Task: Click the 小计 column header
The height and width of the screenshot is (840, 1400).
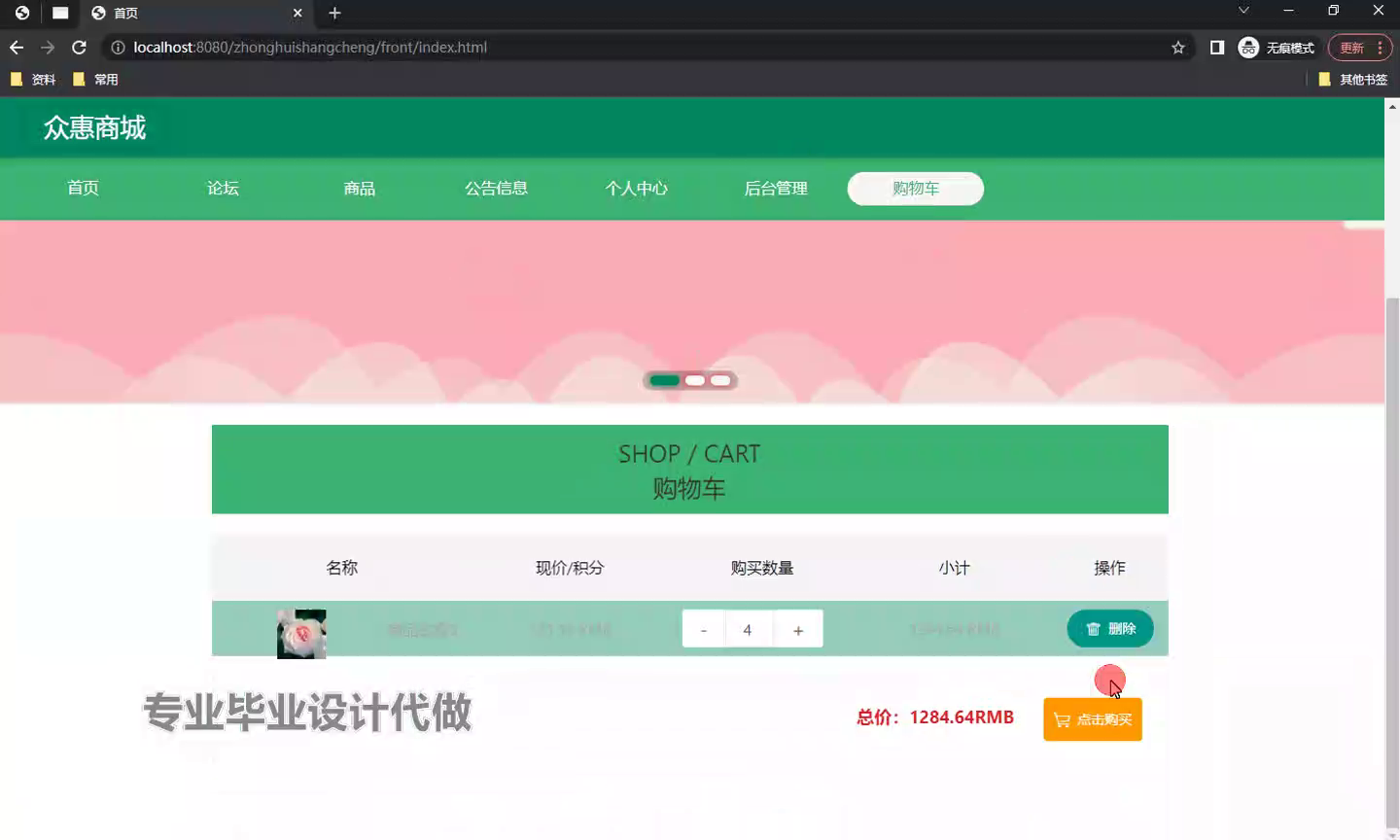Action: (x=955, y=568)
